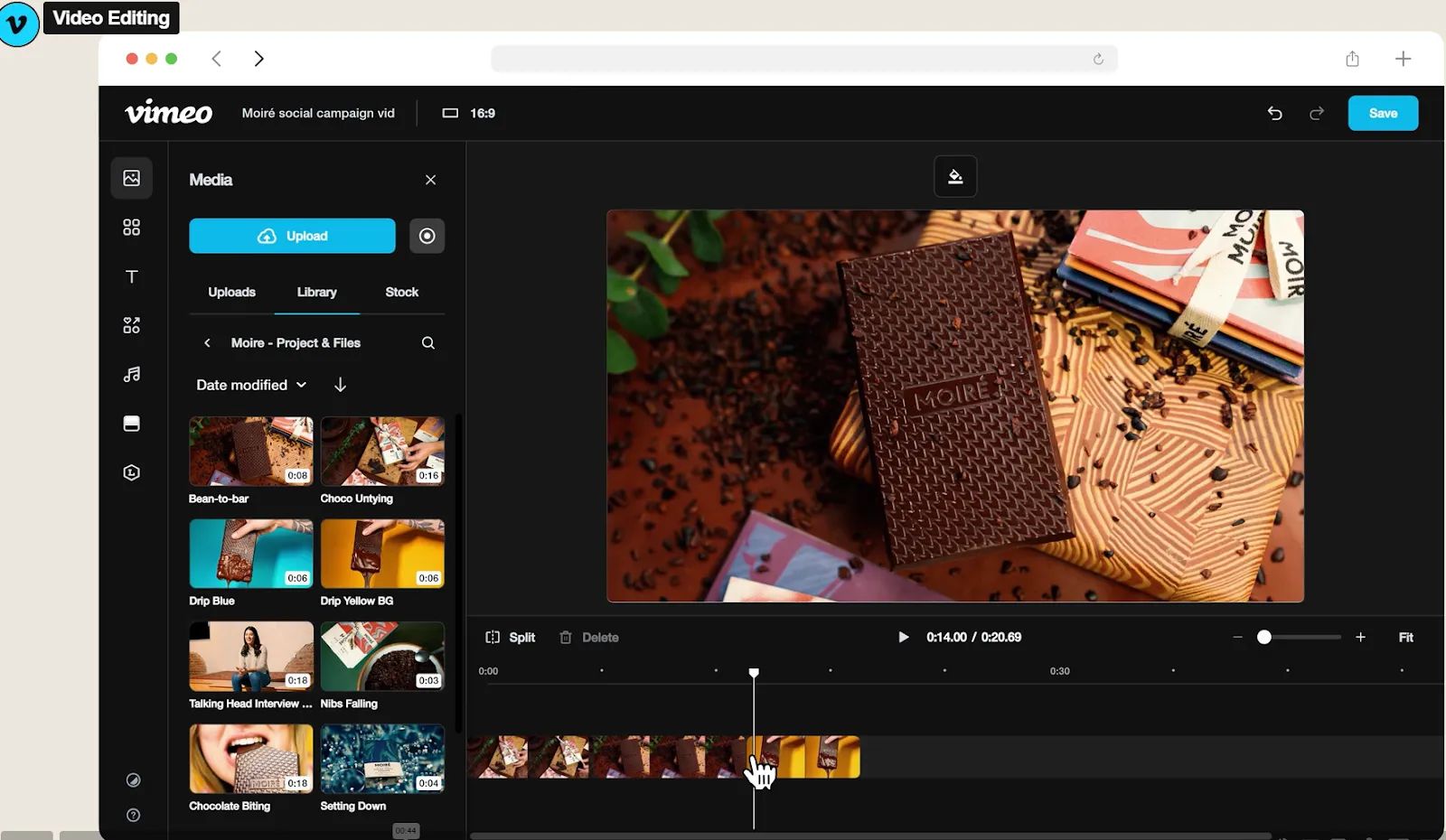Click the Redo arrow
Screen dimensions: 1446x840
1317,113
